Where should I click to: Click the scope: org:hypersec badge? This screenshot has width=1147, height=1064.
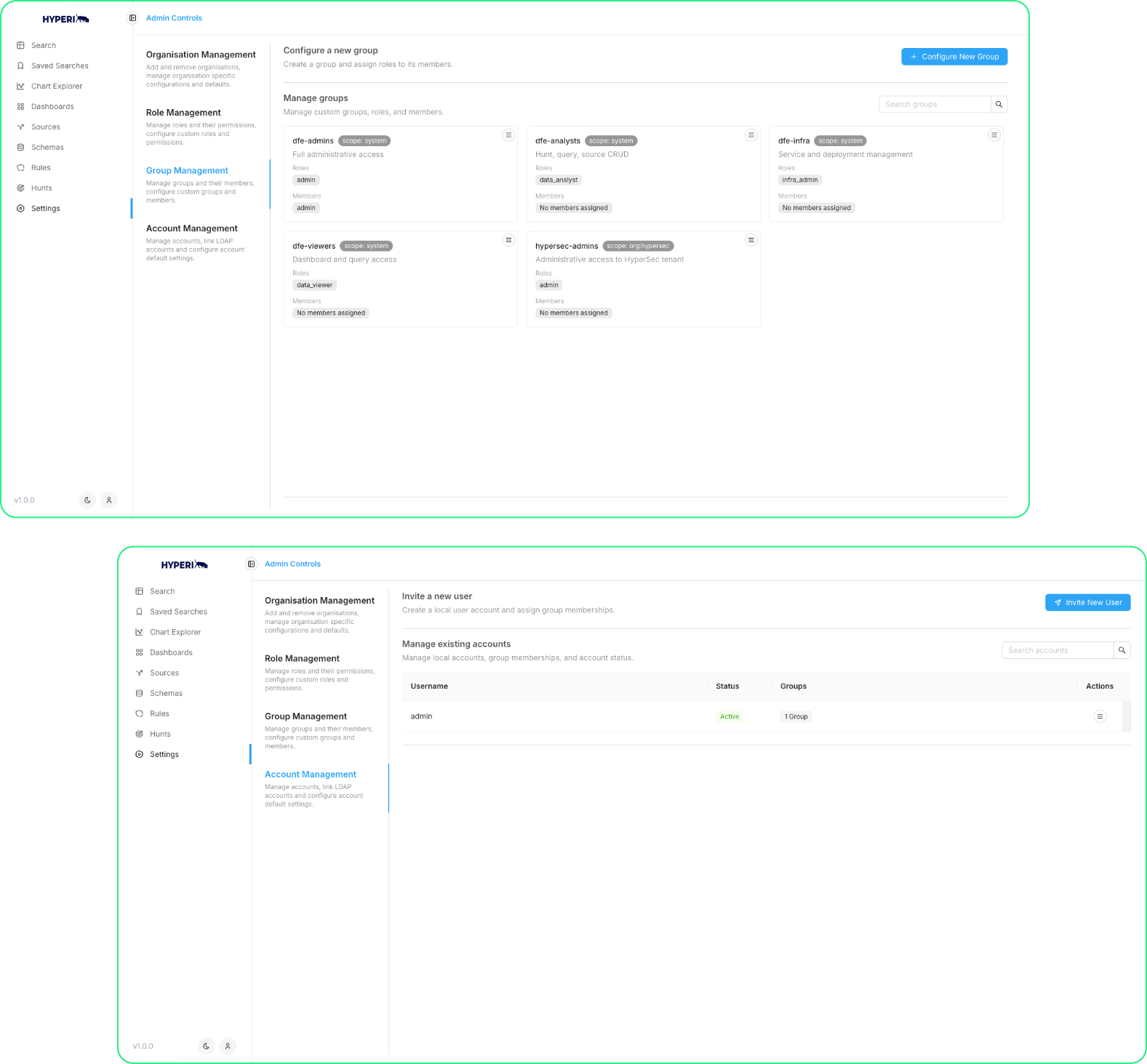coord(639,246)
